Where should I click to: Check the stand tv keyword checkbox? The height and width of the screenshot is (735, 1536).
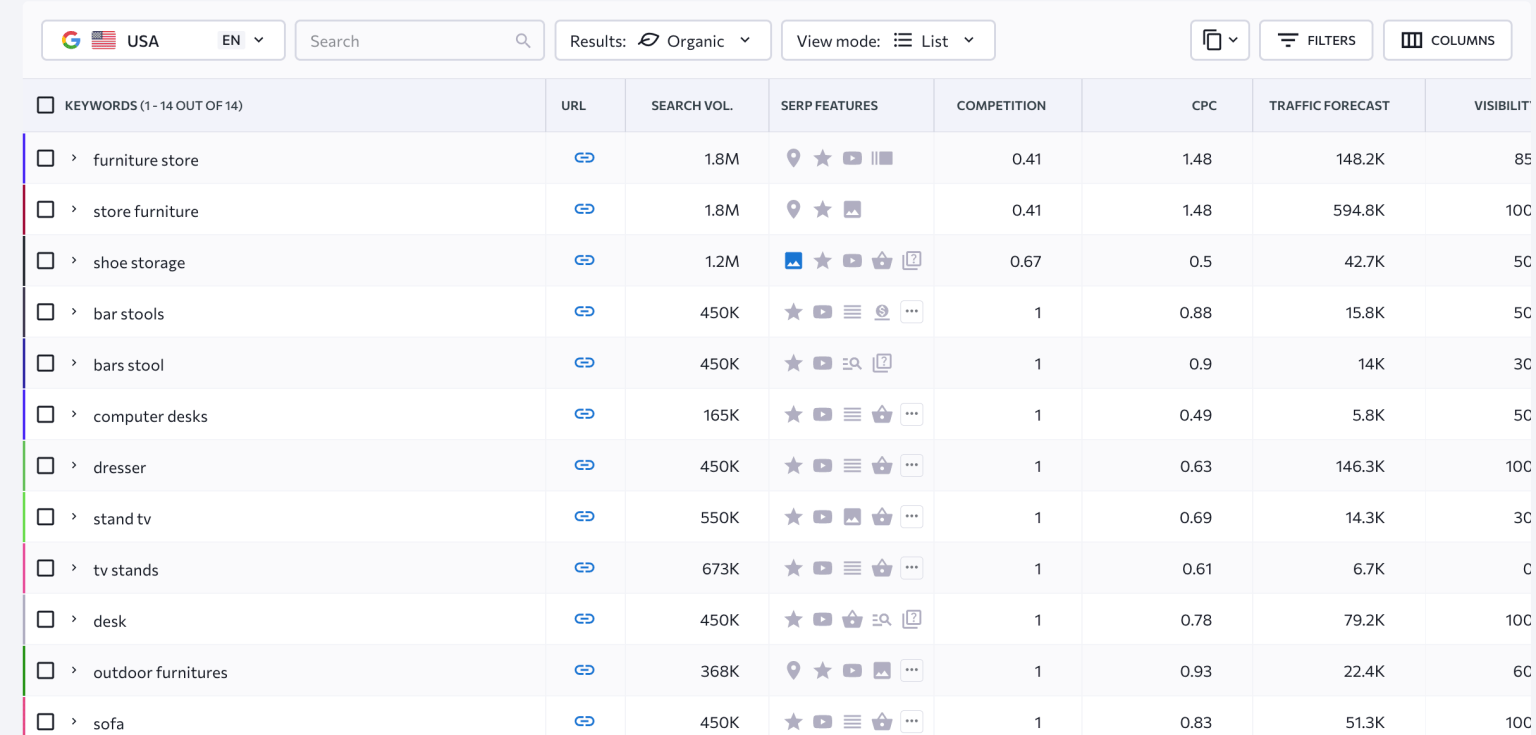pos(45,517)
